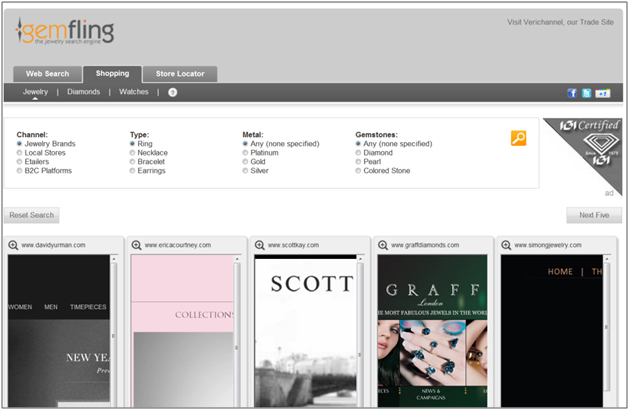Visit Verichannel trade site link

[560, 22]
